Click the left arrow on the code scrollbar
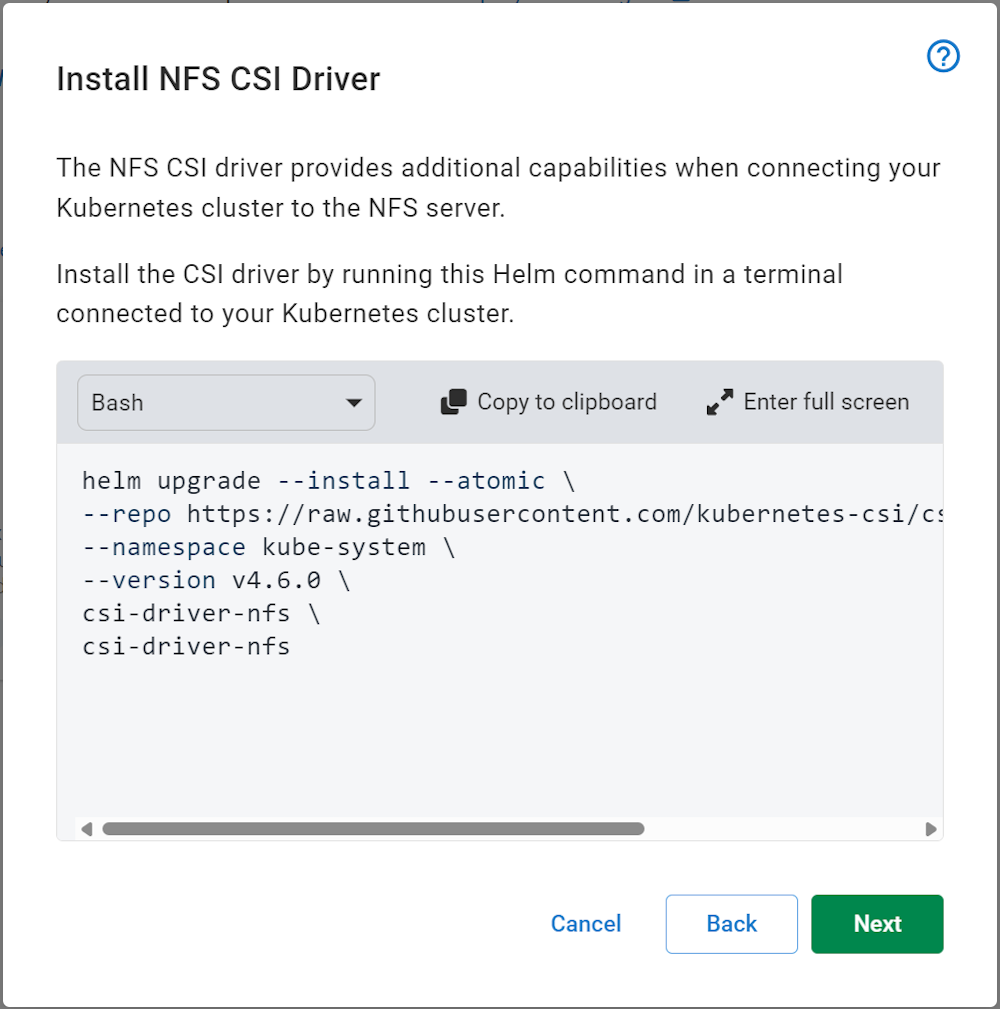 86,829
